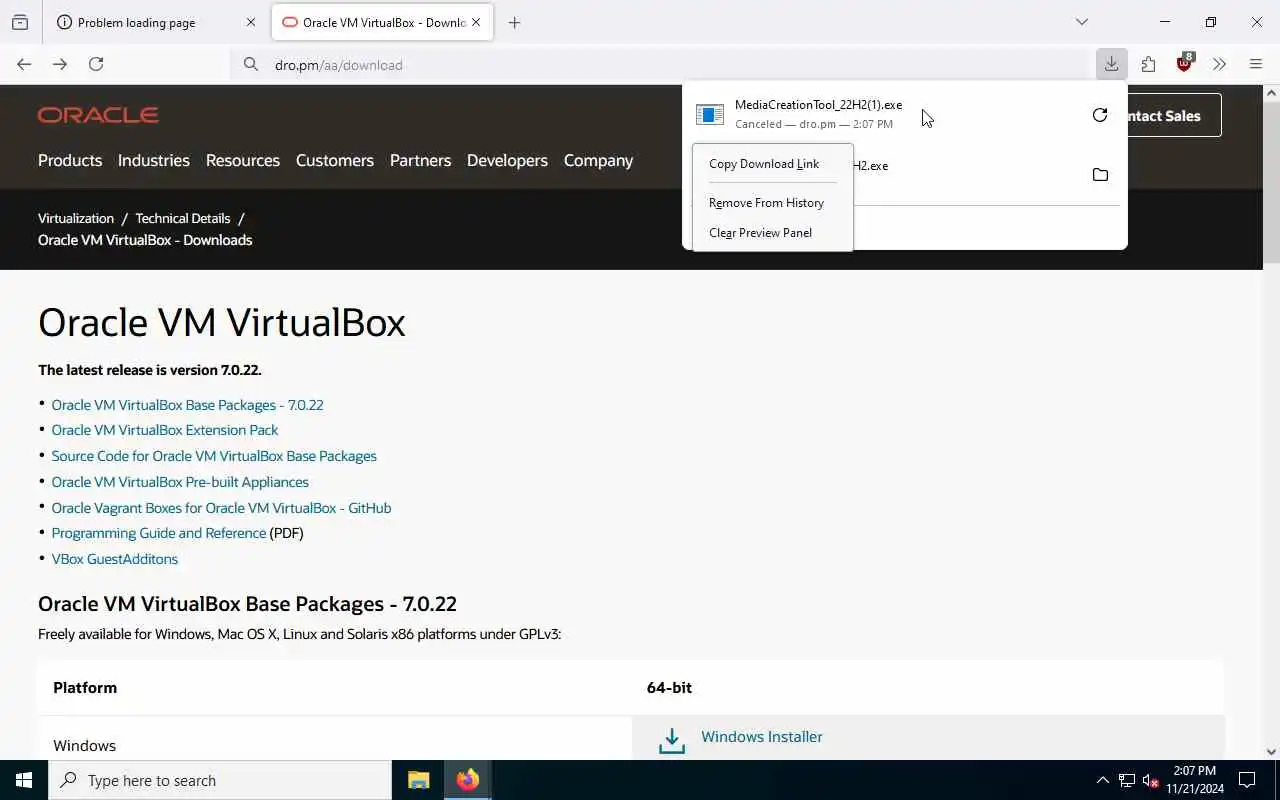
Task: Open VBox GuestAdditons link
Action: click(115, 559)
